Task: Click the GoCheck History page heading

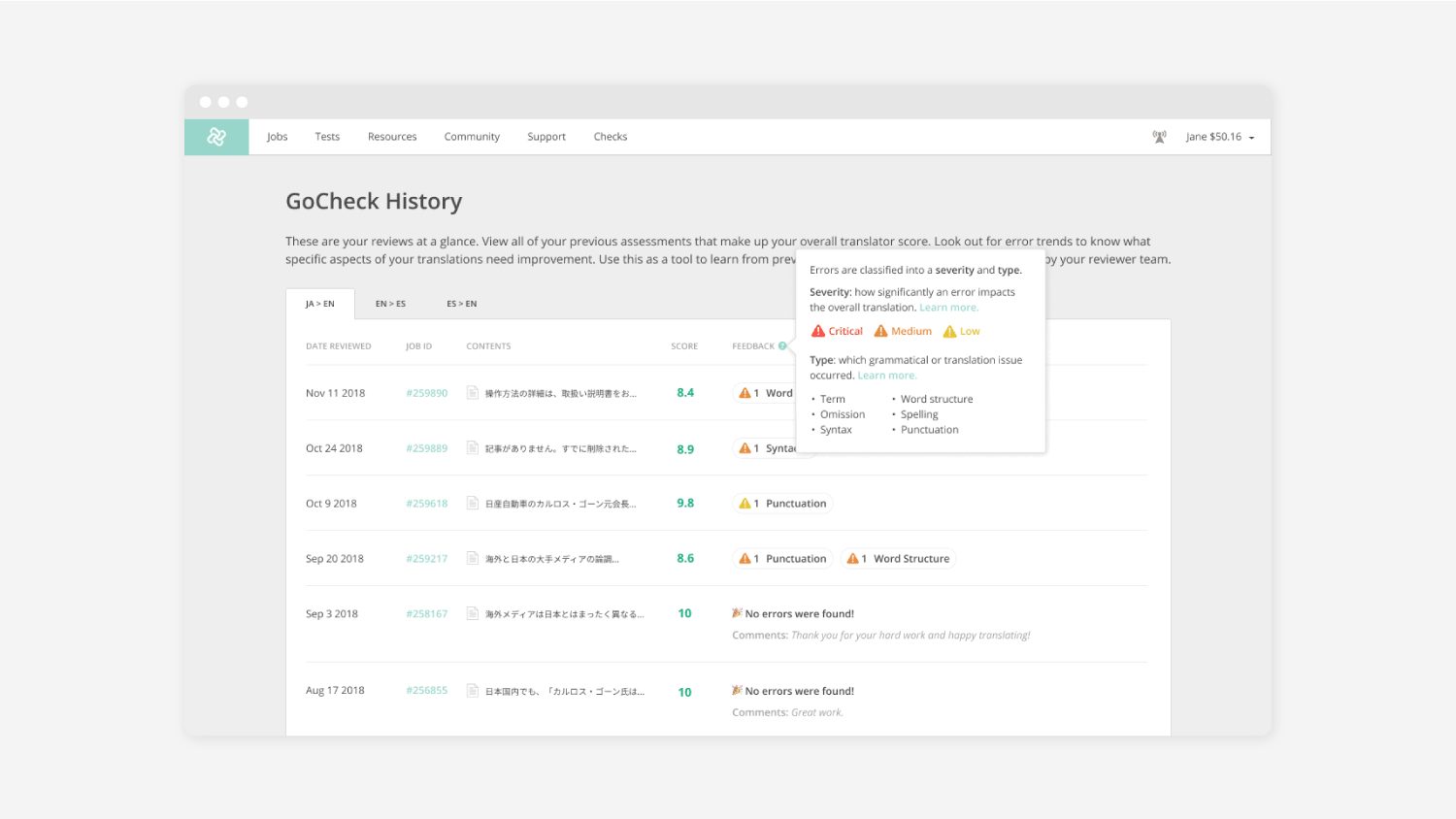Action: tap(374, 202)
